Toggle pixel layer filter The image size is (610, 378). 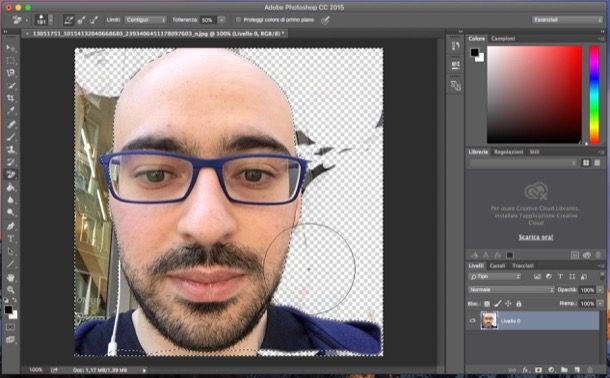pyautogui.click(x=537, y=276)
